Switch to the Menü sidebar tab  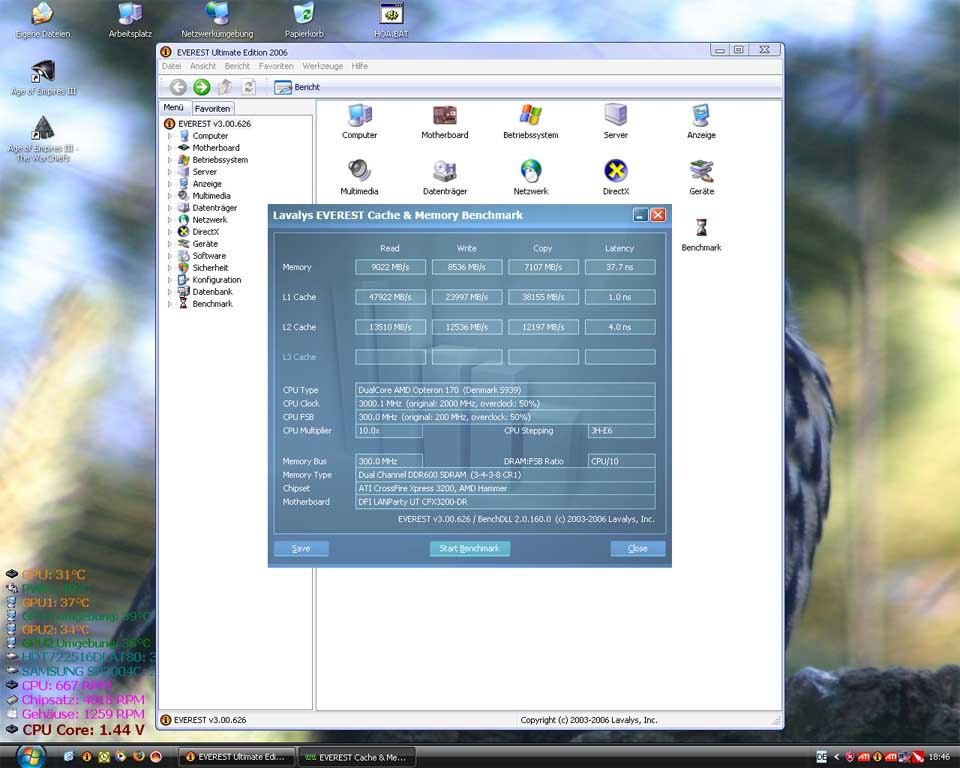[x=174, y=108]
